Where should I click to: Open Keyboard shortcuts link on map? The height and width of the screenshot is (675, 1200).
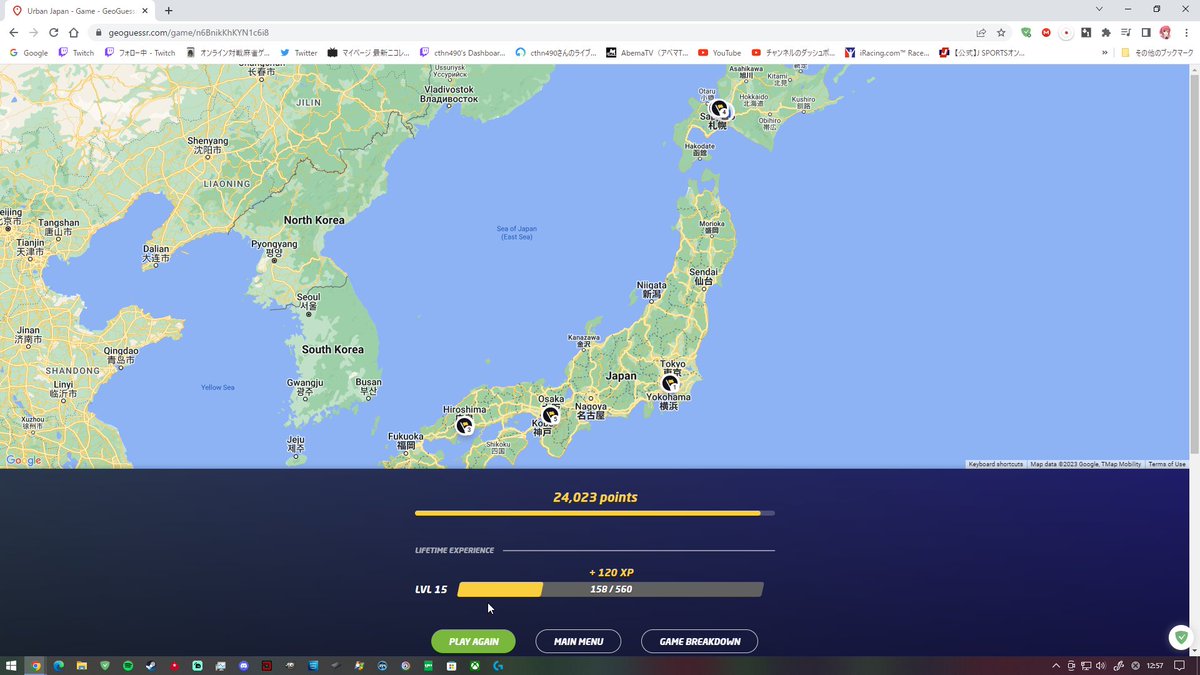(x=995, y=464)
